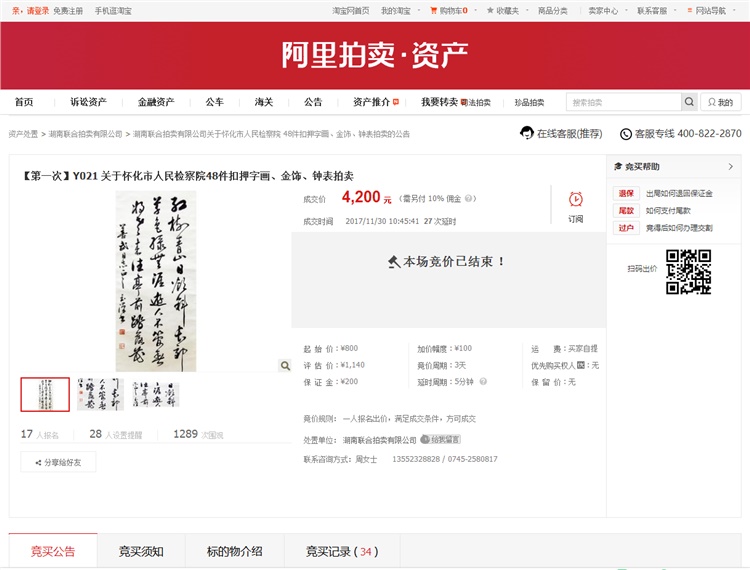The height and width of the screenshot is (570, 750).
Task: Click the 分享给好友 share button
Action: [x=58, y=462]
